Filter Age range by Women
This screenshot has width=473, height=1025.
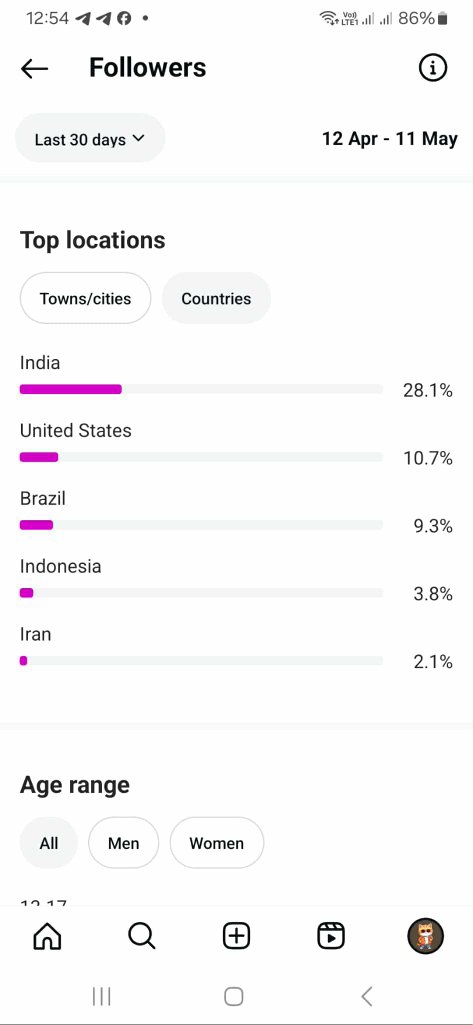point(217,843)
